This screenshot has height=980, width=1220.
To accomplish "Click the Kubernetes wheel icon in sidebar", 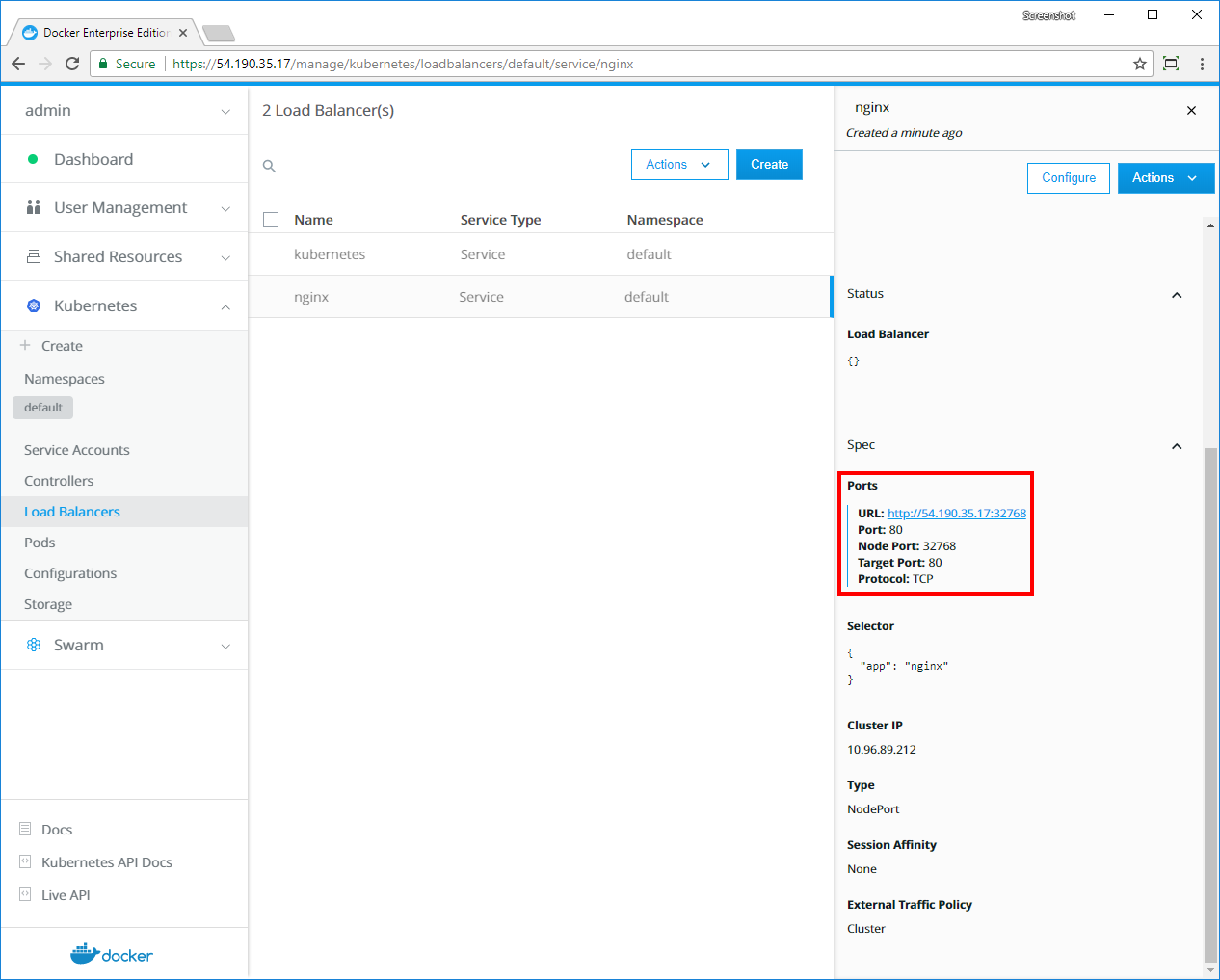I will click(34, 305).
